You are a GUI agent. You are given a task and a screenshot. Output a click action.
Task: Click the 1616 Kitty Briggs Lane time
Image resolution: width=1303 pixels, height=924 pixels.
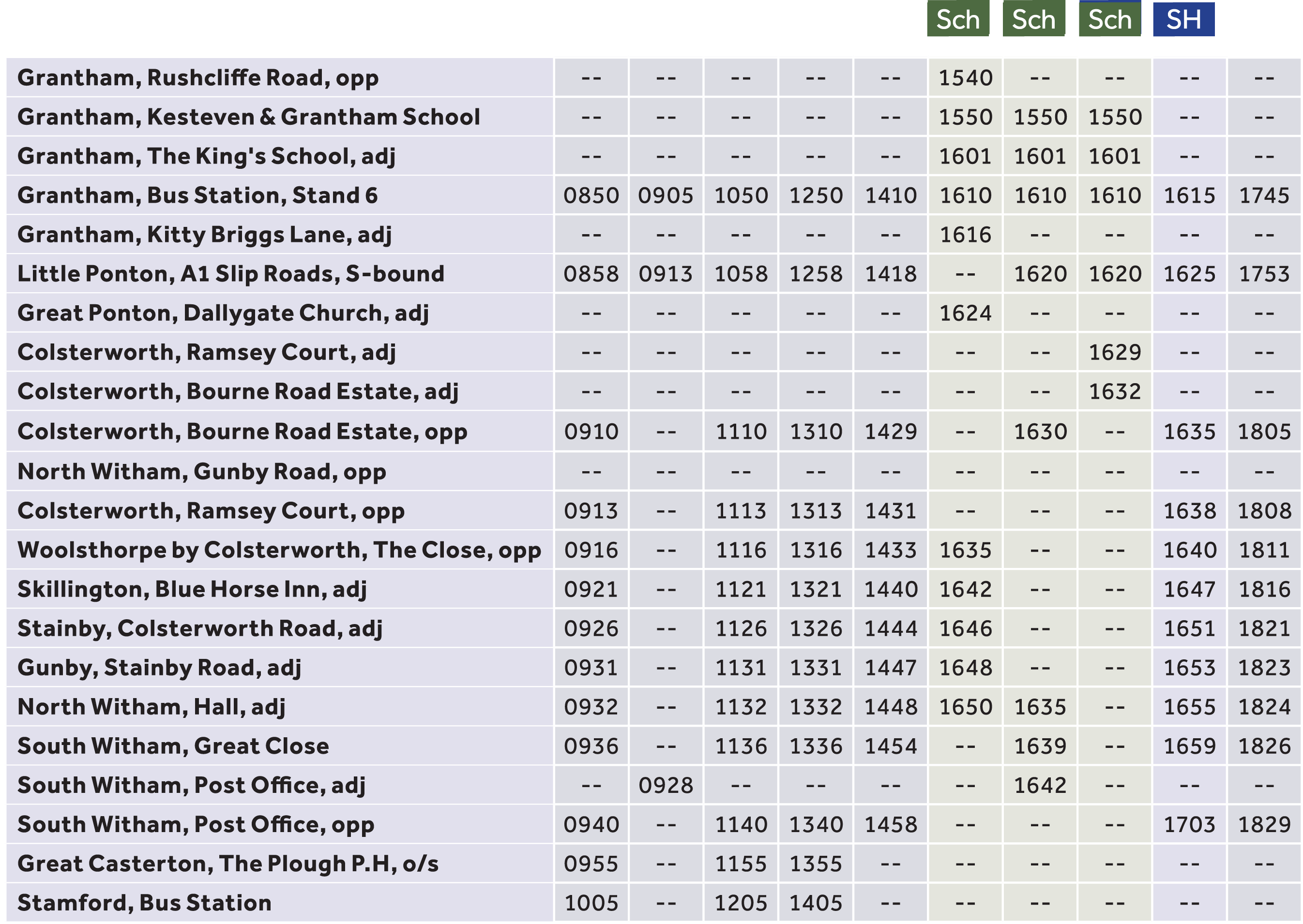(x=965, y=235)
